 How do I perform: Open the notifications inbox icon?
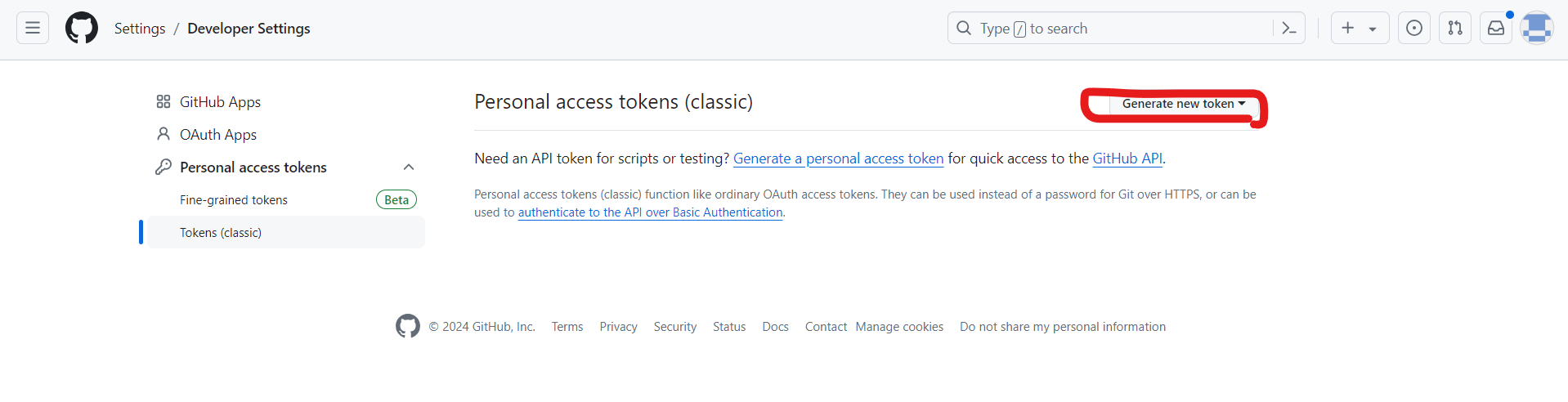coord(1496,28)
